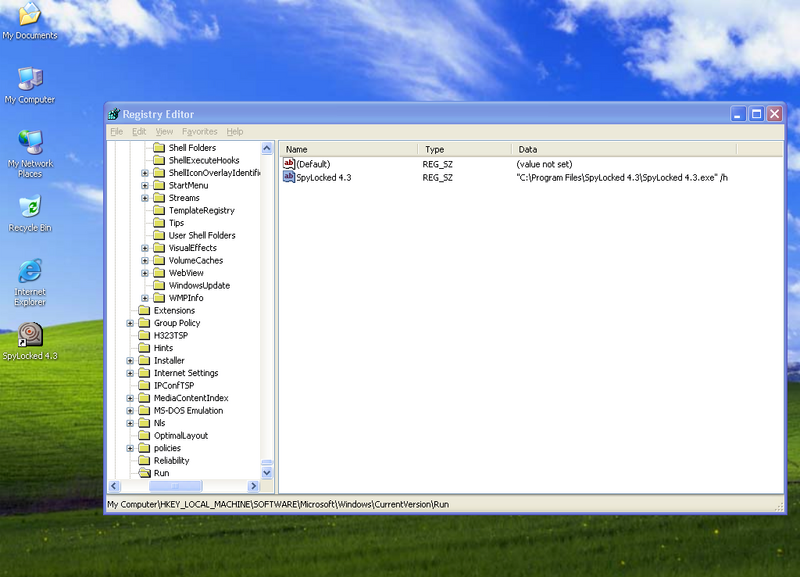Open the File menu
800x577 pixels.
(116, 132)
